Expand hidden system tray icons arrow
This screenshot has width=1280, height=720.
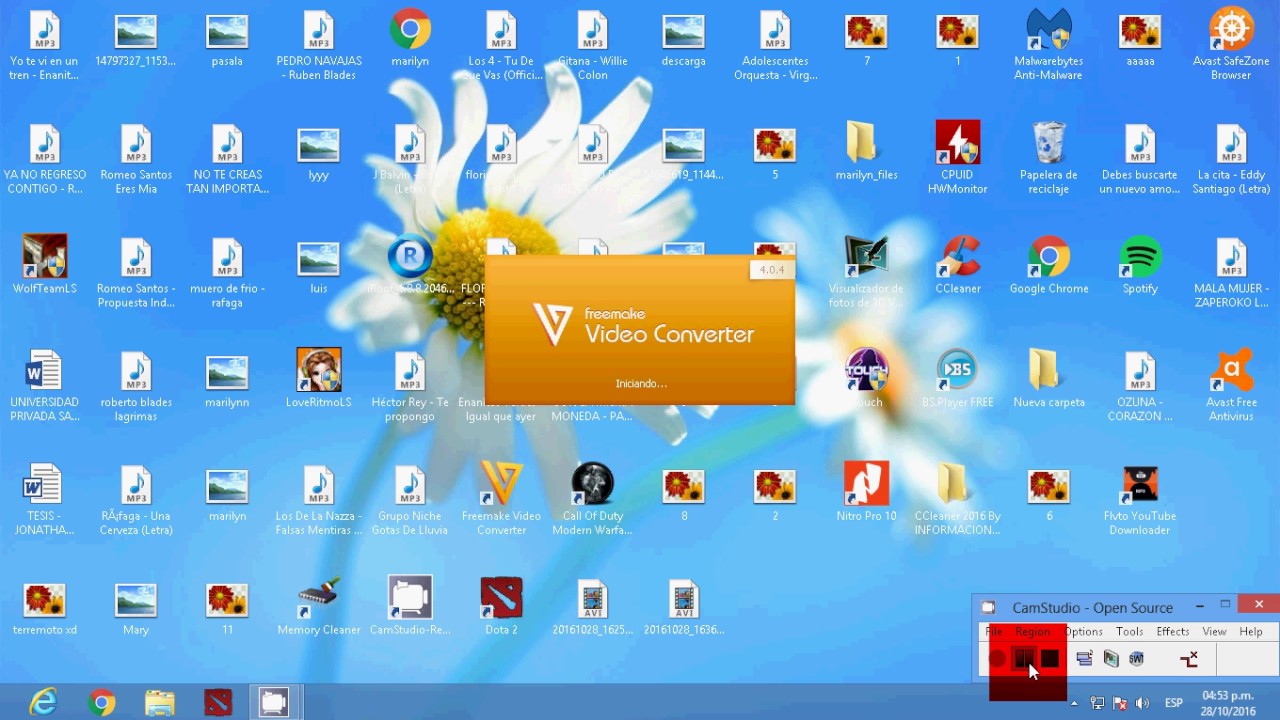(x=1074, y=703)
